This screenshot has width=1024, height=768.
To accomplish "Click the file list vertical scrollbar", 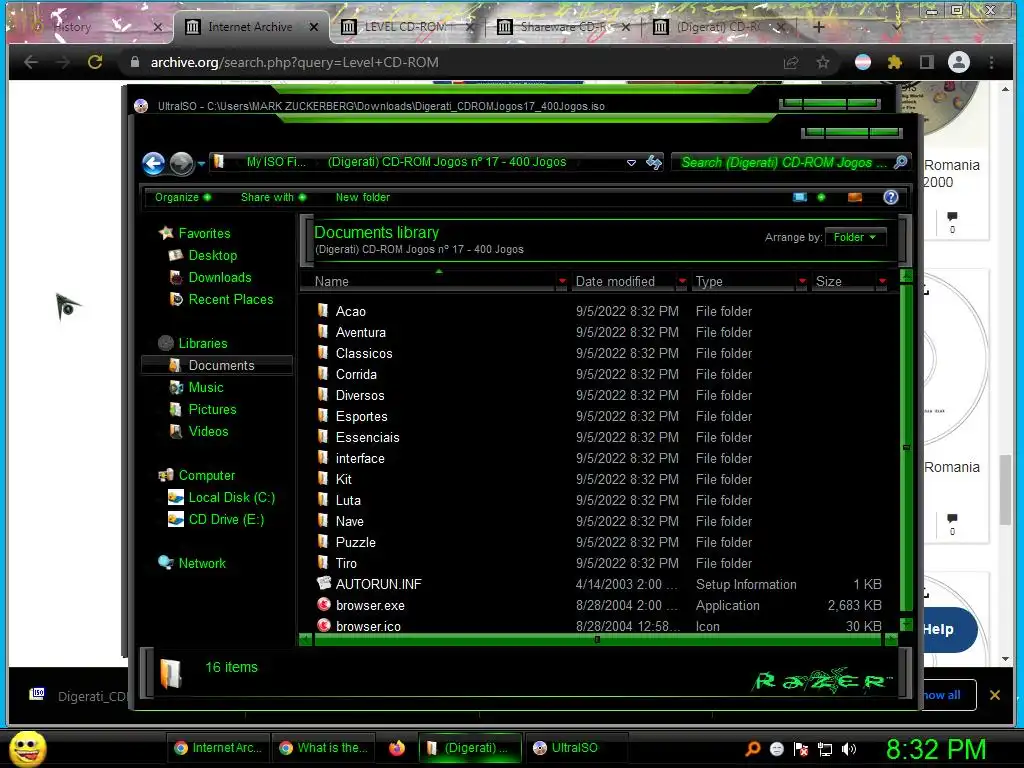I will click(x=906, y=450).
